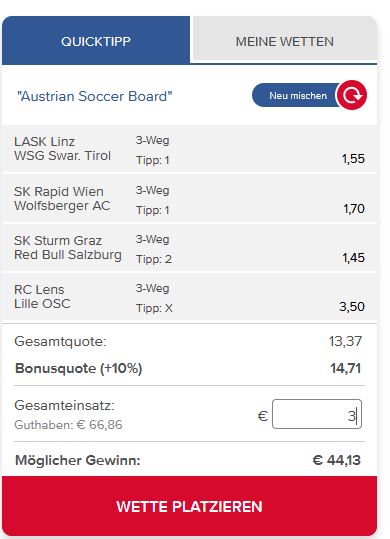Click the red reshuffle arrow icon
Image resolution: width=390 pixels, height=539 pixels.
[352, 95]
